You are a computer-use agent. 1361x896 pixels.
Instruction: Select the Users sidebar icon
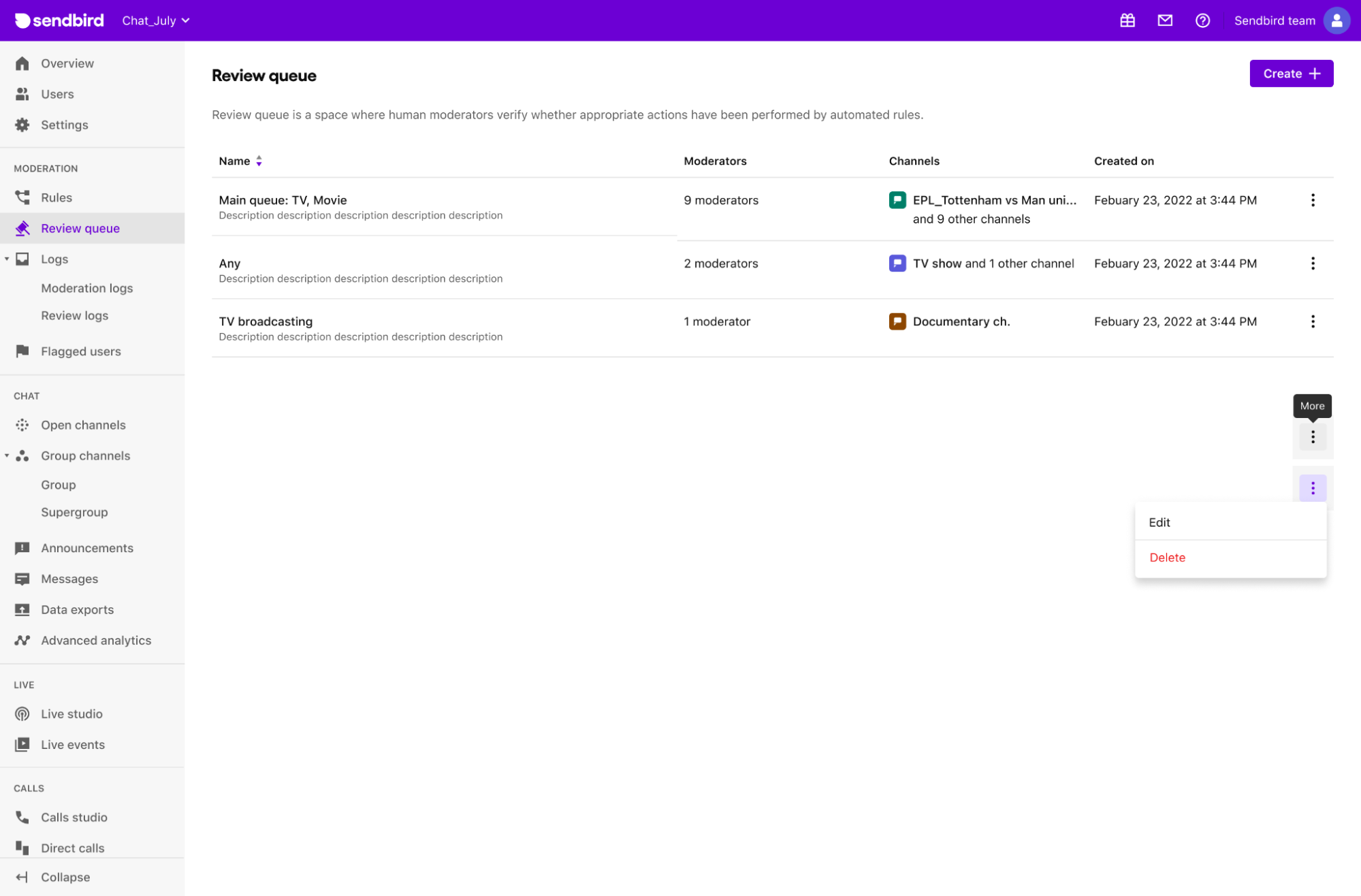(22, 94)
